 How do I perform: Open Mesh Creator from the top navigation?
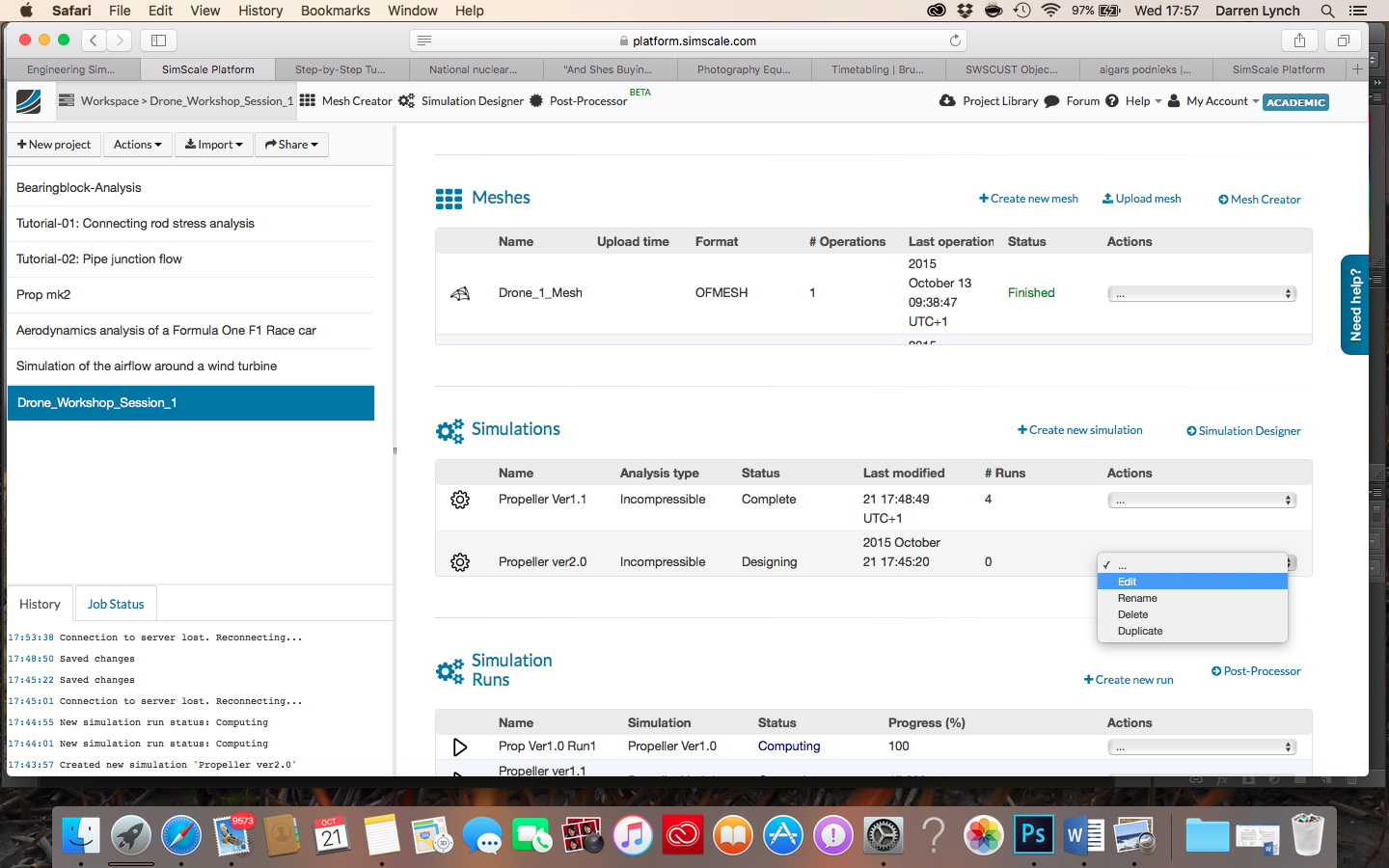[x=345, y=101]
